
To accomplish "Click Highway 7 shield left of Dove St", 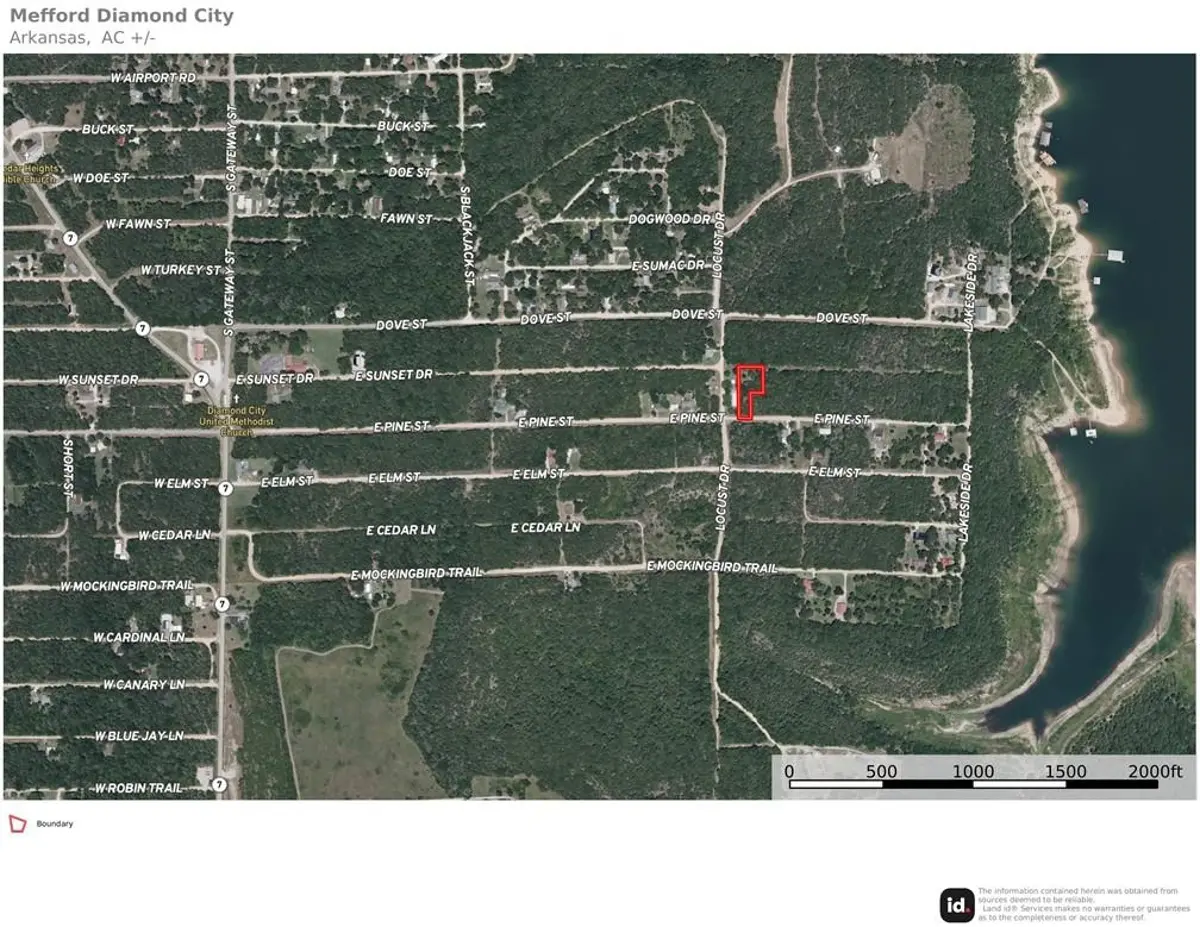I will point(143,328).
